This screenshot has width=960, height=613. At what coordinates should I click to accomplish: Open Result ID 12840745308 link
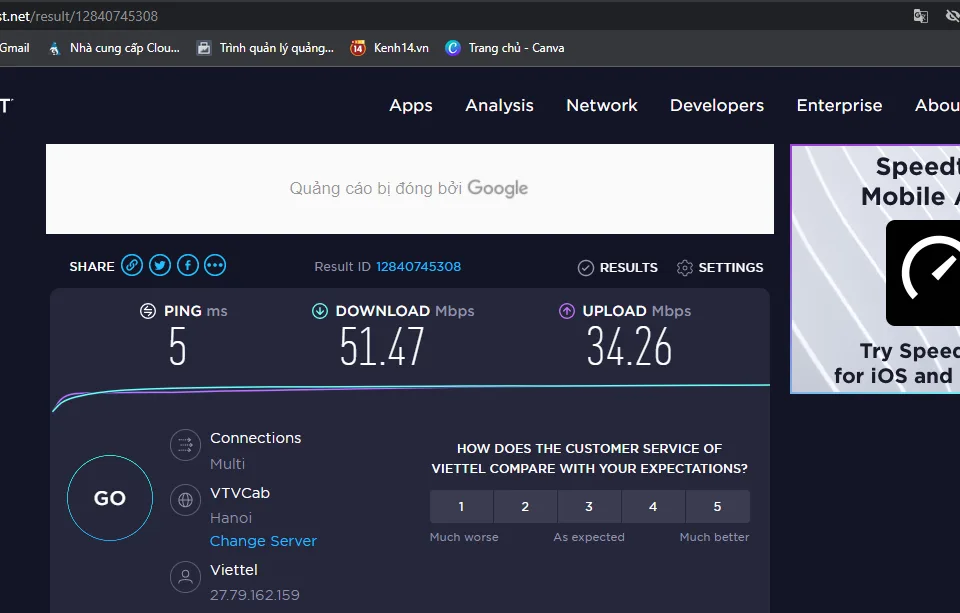tap(418, 266)
